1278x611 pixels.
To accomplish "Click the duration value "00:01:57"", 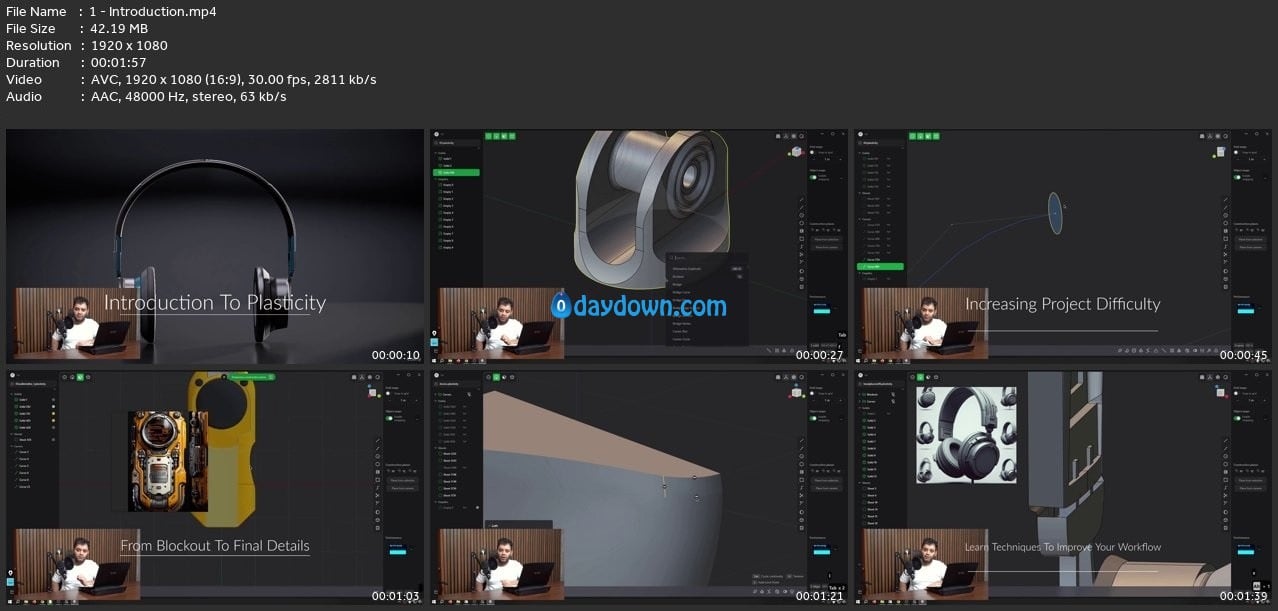I will 119,63.
